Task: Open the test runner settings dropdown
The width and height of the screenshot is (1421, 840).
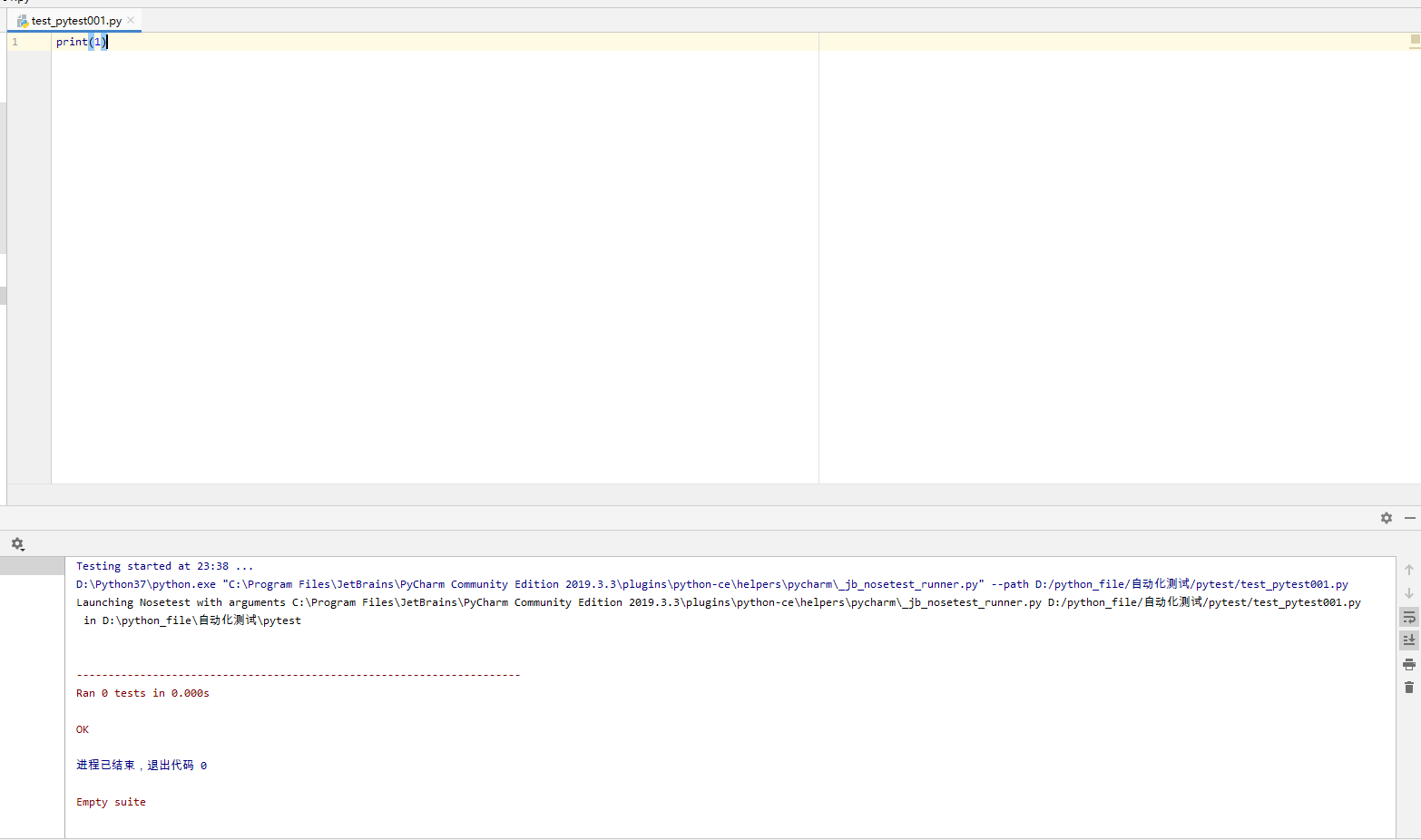Action: tap(17, 544)
